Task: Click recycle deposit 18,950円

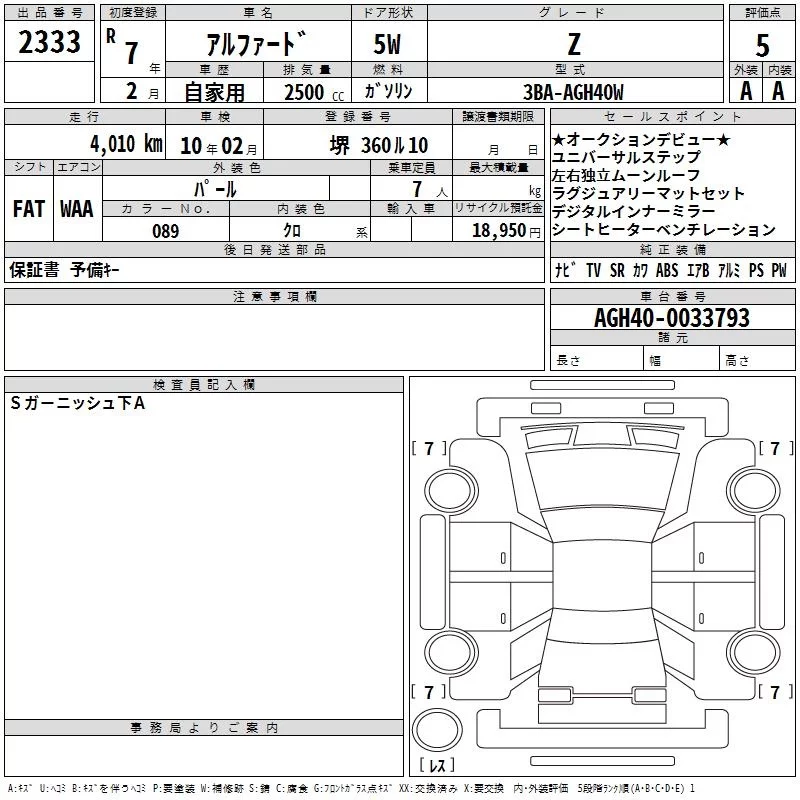Action: coord(506,231)
